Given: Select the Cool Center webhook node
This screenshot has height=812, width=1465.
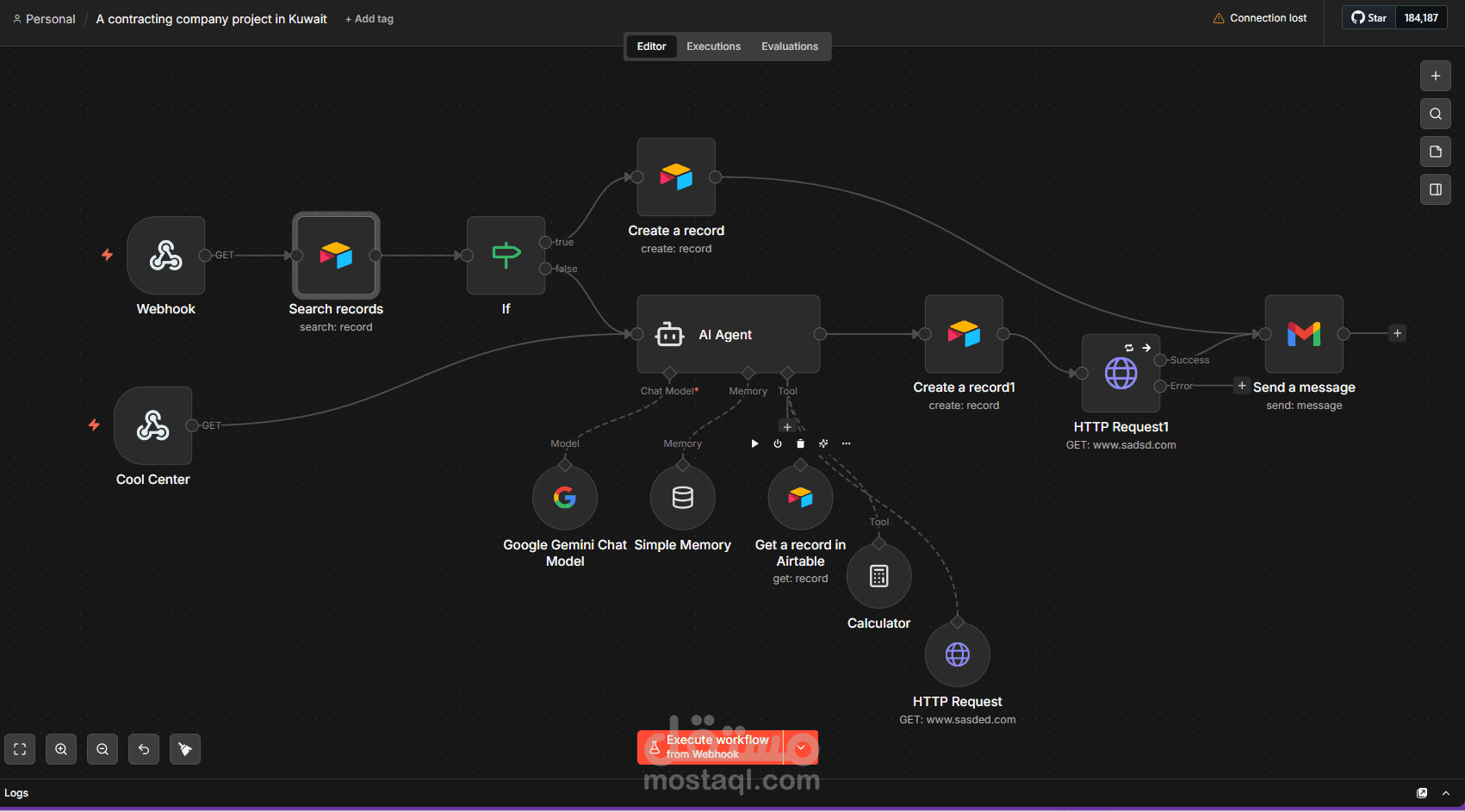Looking at the screenshot, I should 152,425.
